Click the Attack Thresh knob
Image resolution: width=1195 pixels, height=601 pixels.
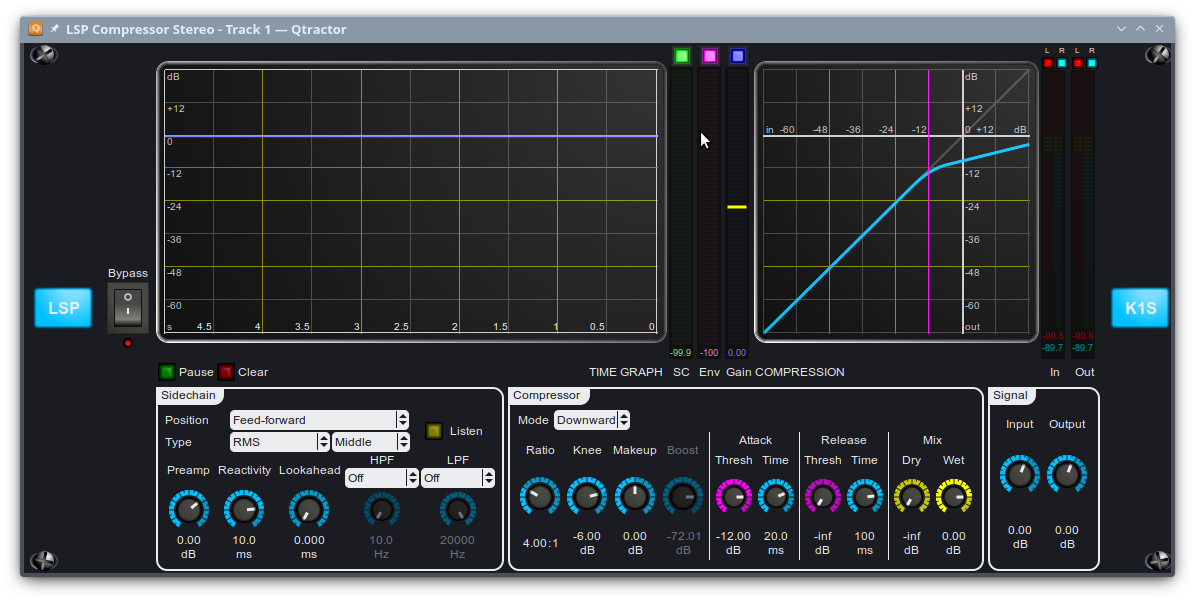(x=733, y=497)
